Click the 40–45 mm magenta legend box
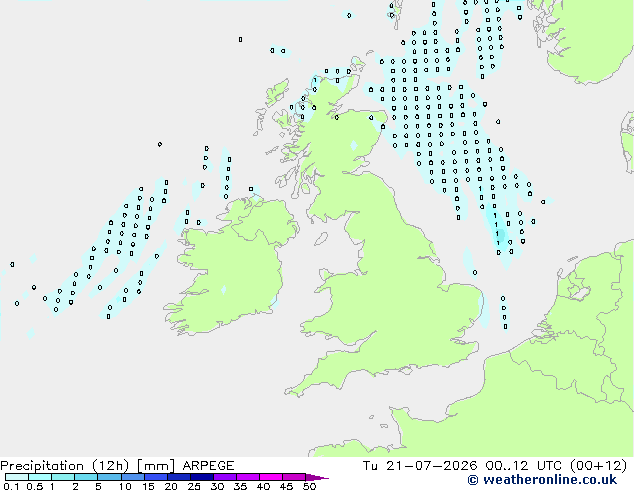Screen dimensions: 634x490 pos(271,477)
